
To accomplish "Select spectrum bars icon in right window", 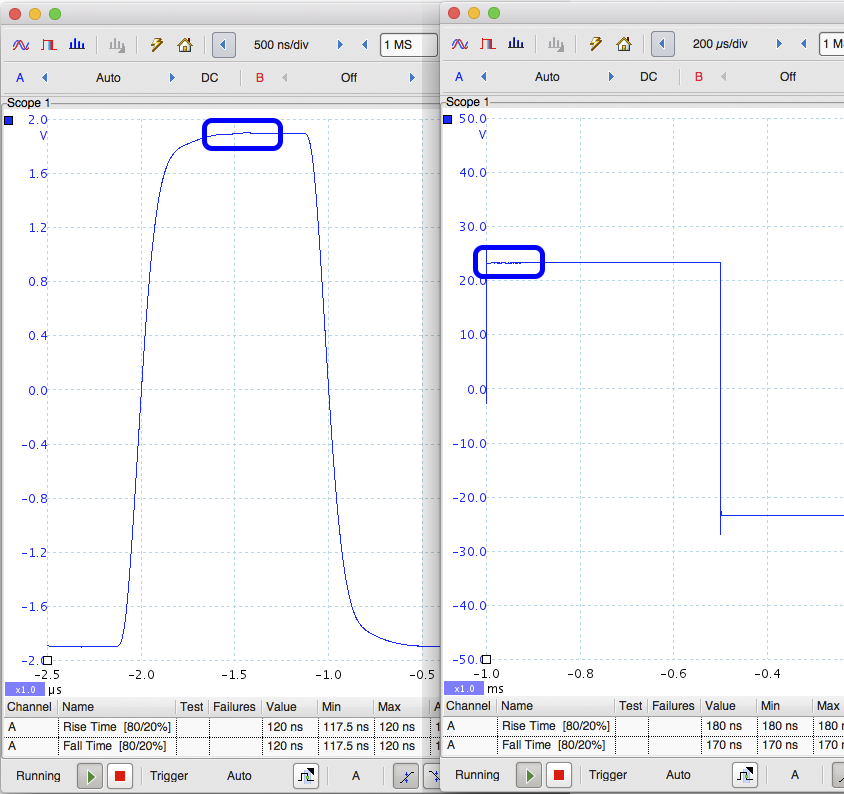I will [516, 44].
